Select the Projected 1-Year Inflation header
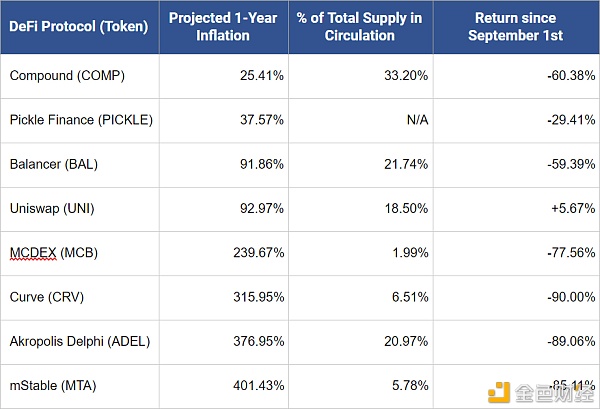The image size is (600, 409). [223, 27]
